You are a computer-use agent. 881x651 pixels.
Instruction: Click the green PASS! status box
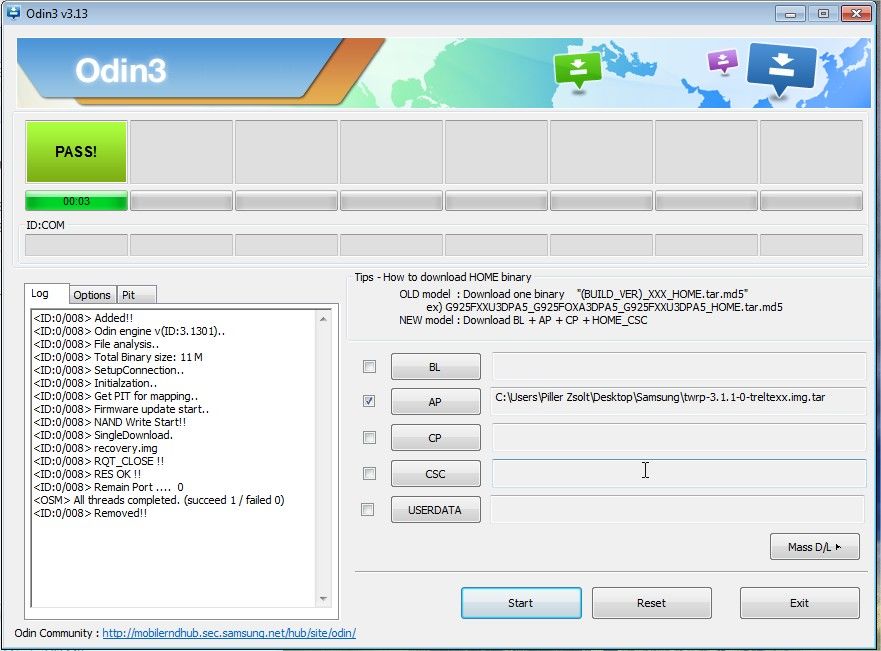coord(76,152)
